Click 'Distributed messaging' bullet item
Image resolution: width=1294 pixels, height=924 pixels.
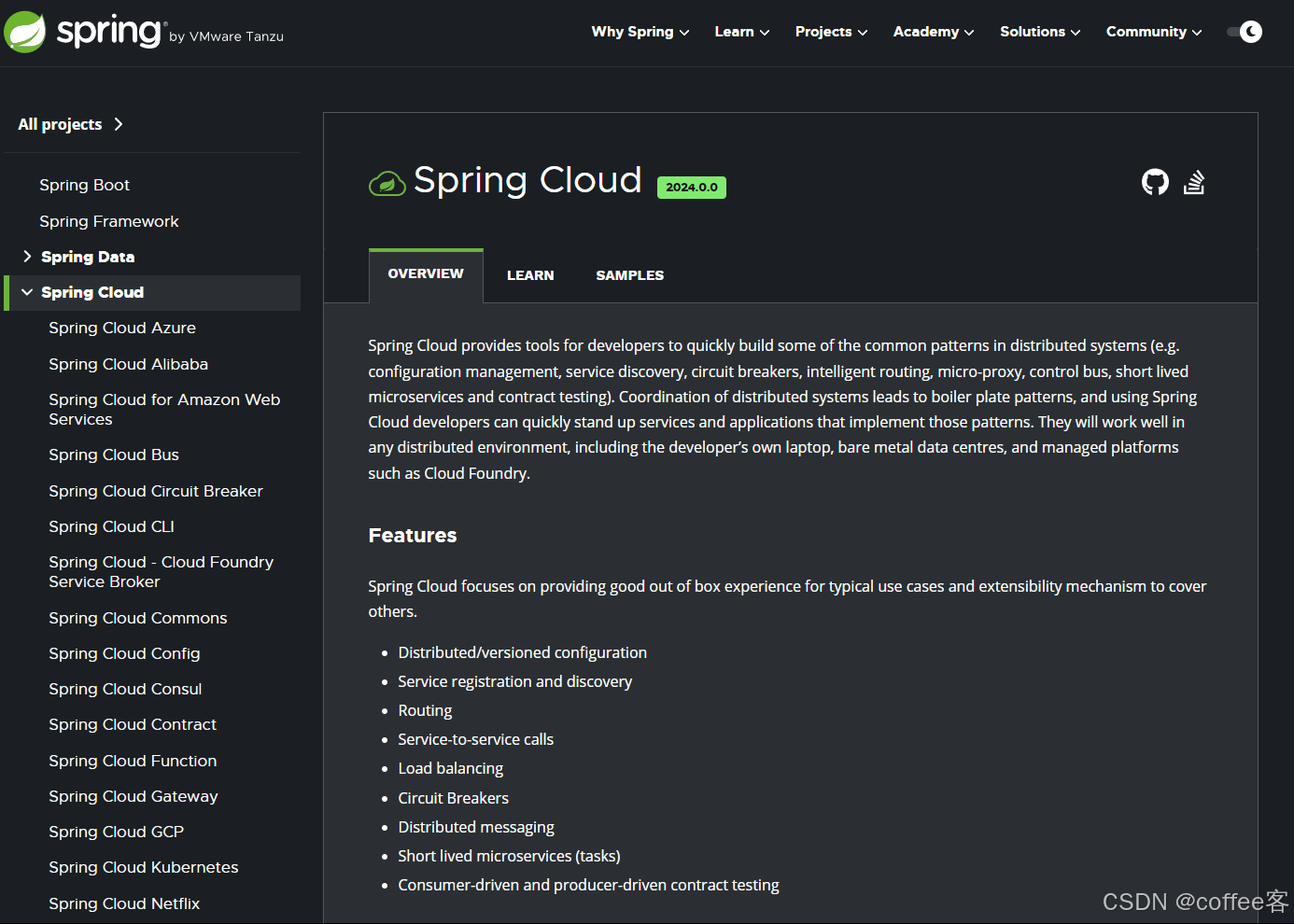click(476, 827)
